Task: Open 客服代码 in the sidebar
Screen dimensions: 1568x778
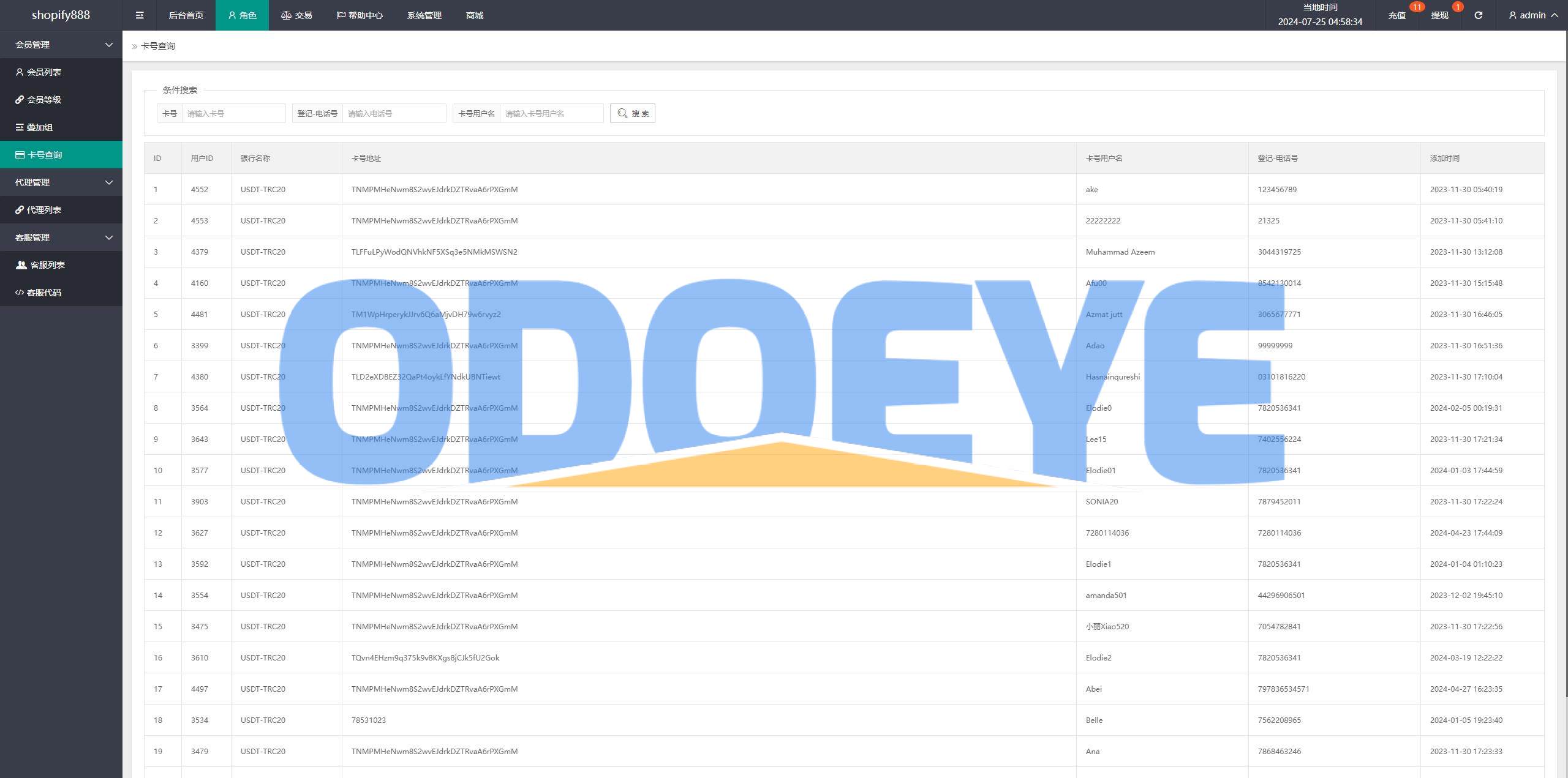Action: pos(61,293)
